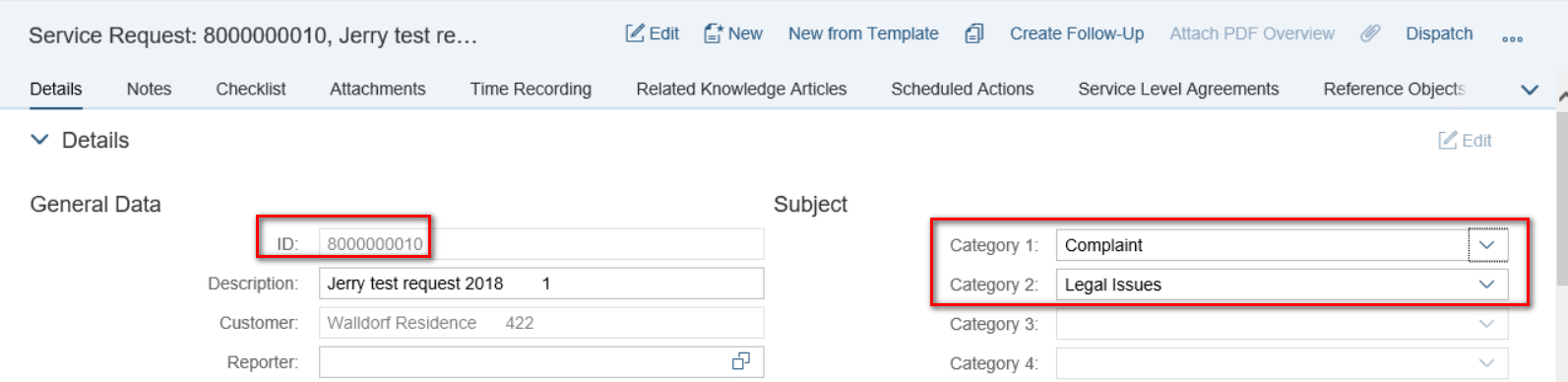Click the value help icon in Reporter field
Viewport: 1568px width, 382px height.
[741, 361]
